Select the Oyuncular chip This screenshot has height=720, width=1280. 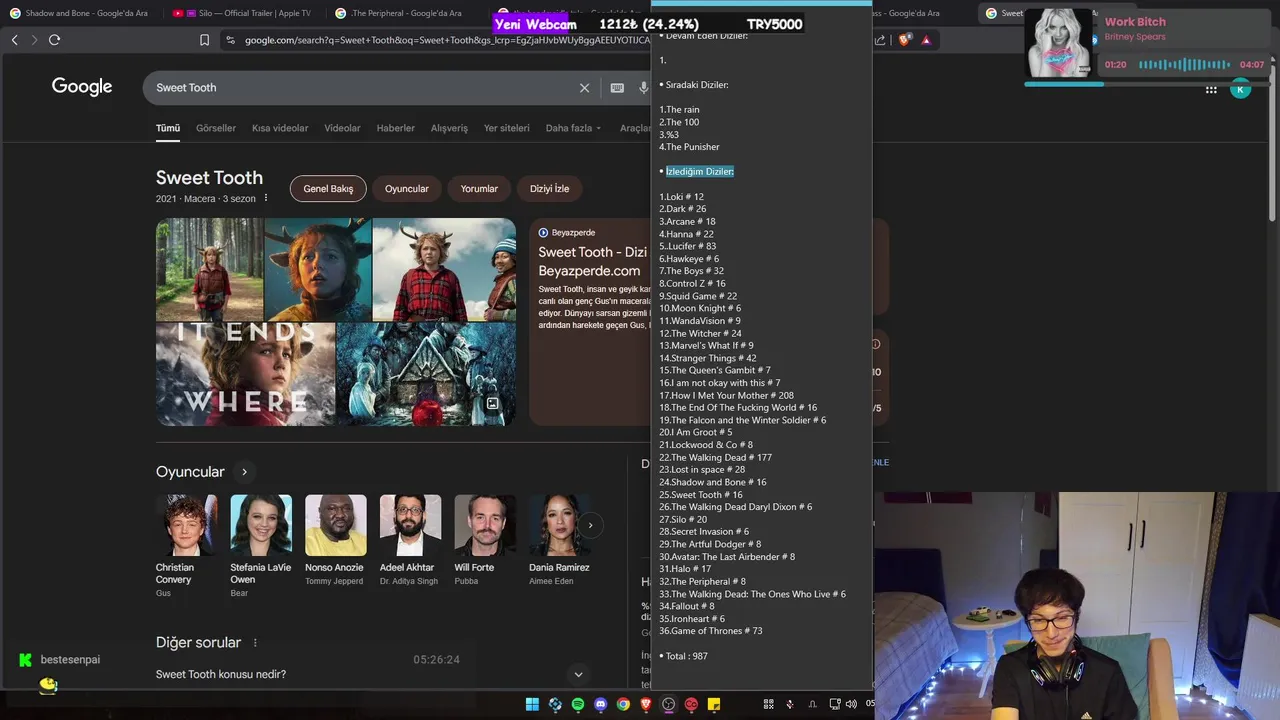(407, 189)
